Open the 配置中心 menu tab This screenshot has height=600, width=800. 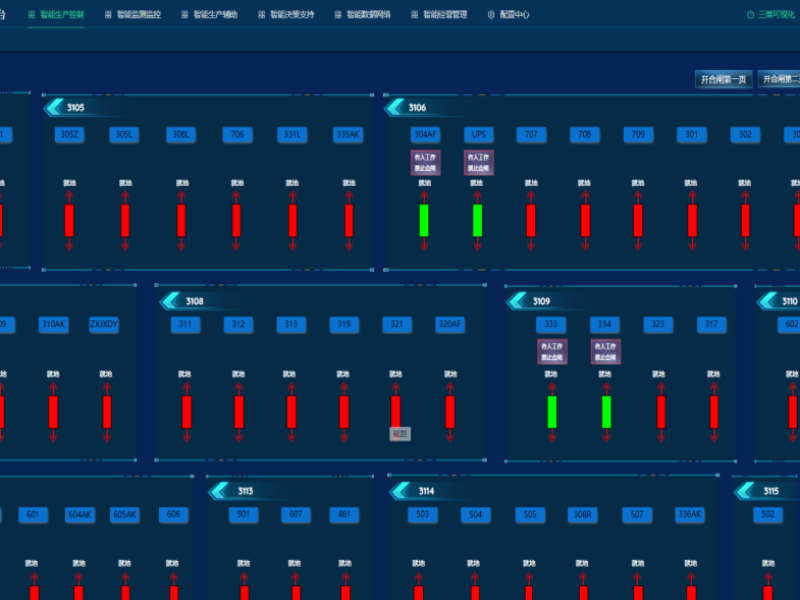509,15
